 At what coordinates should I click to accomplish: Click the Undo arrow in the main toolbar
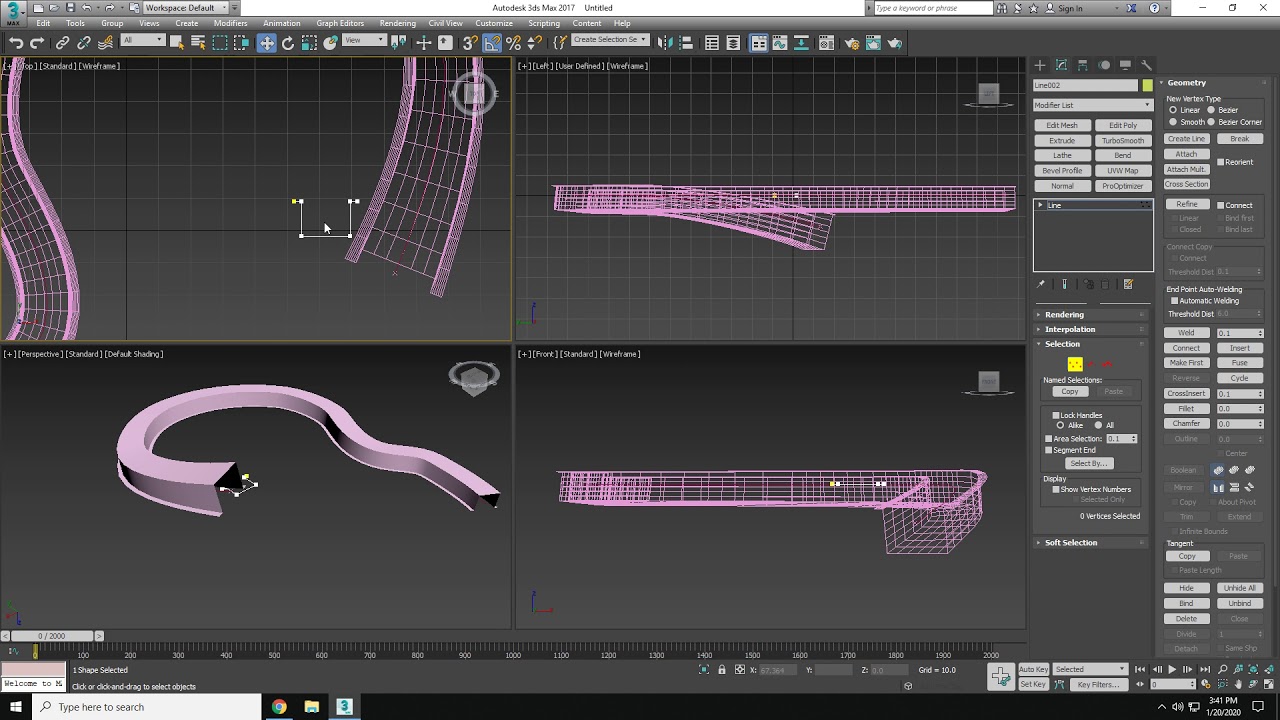point(16,43)
